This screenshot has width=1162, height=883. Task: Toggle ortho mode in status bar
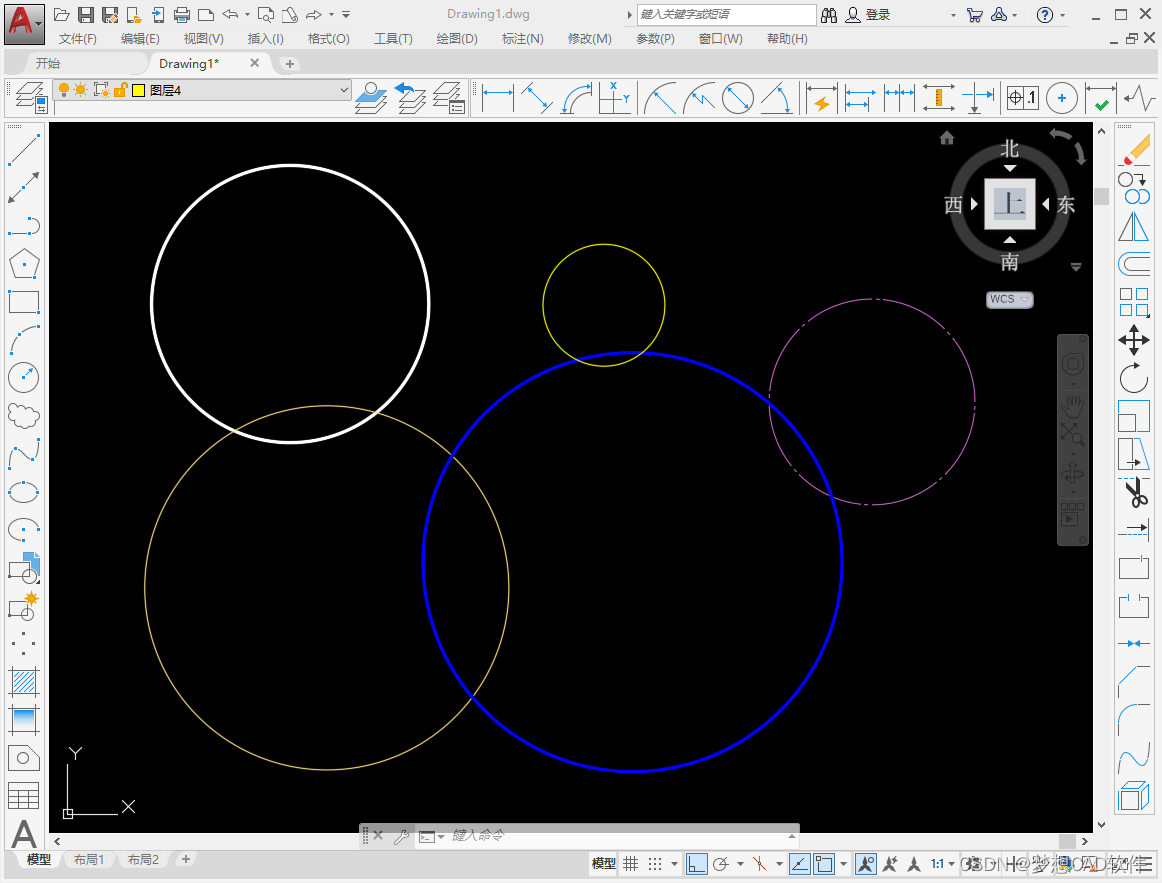tap(697, 864)
